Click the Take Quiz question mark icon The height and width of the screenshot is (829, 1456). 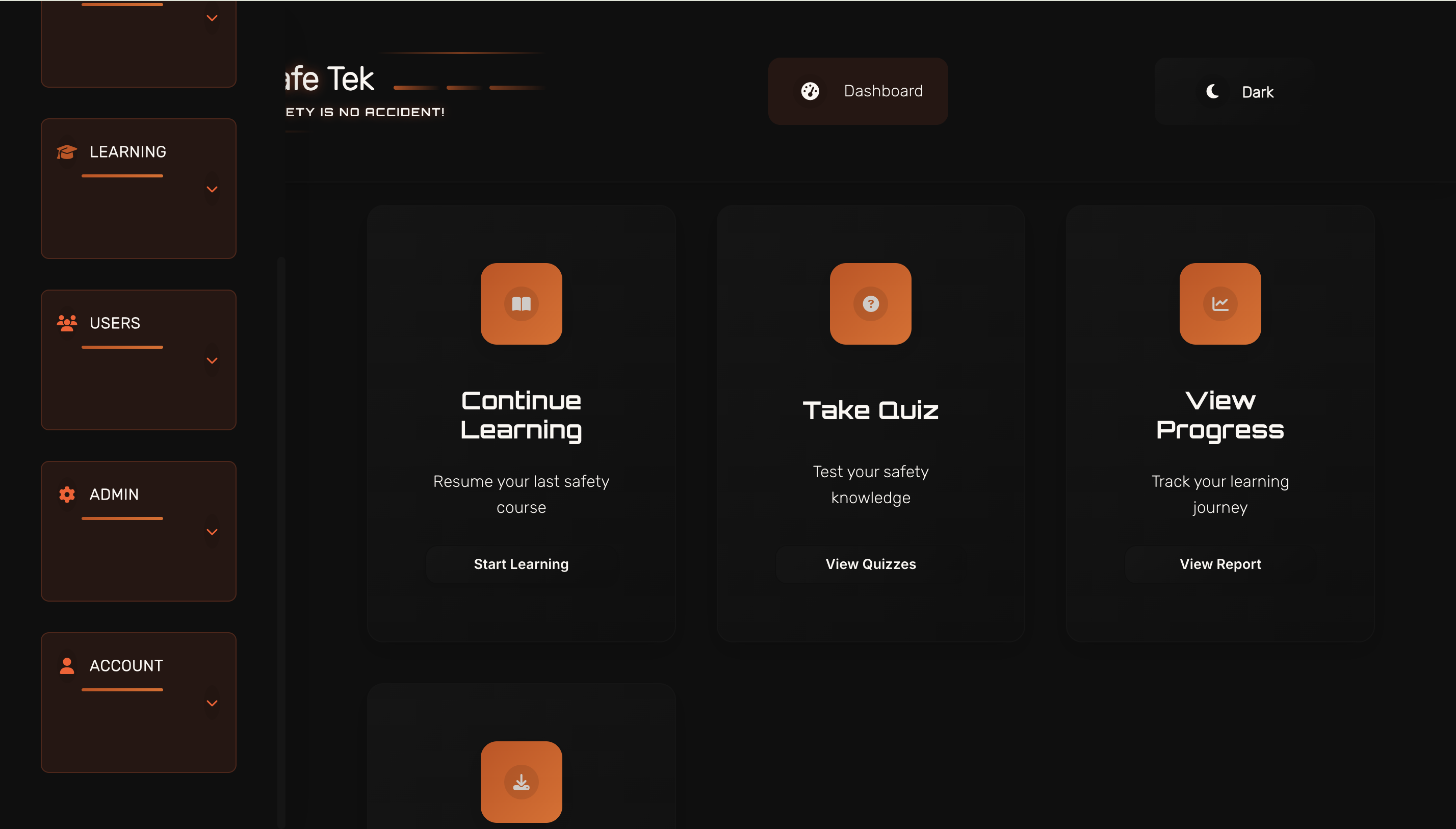pyautogui.click(x=870, y=304)
